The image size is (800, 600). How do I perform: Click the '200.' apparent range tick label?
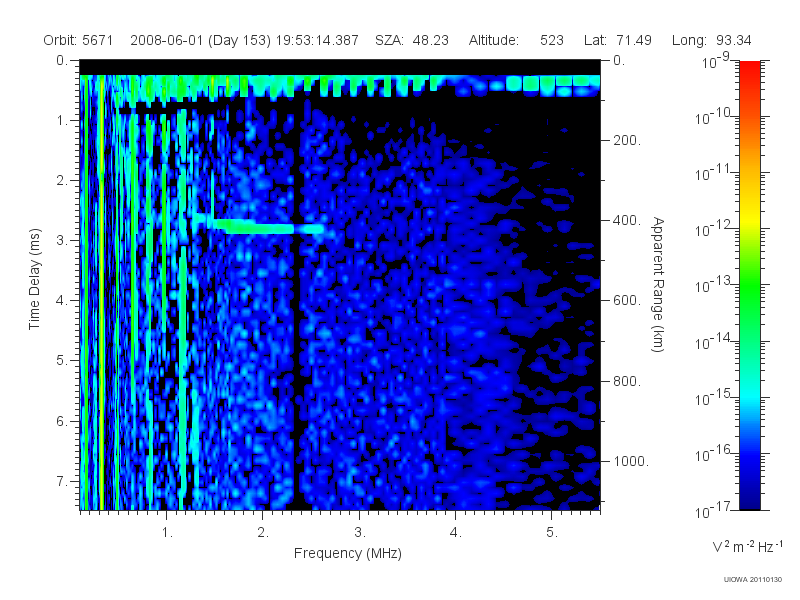point(627,140)
